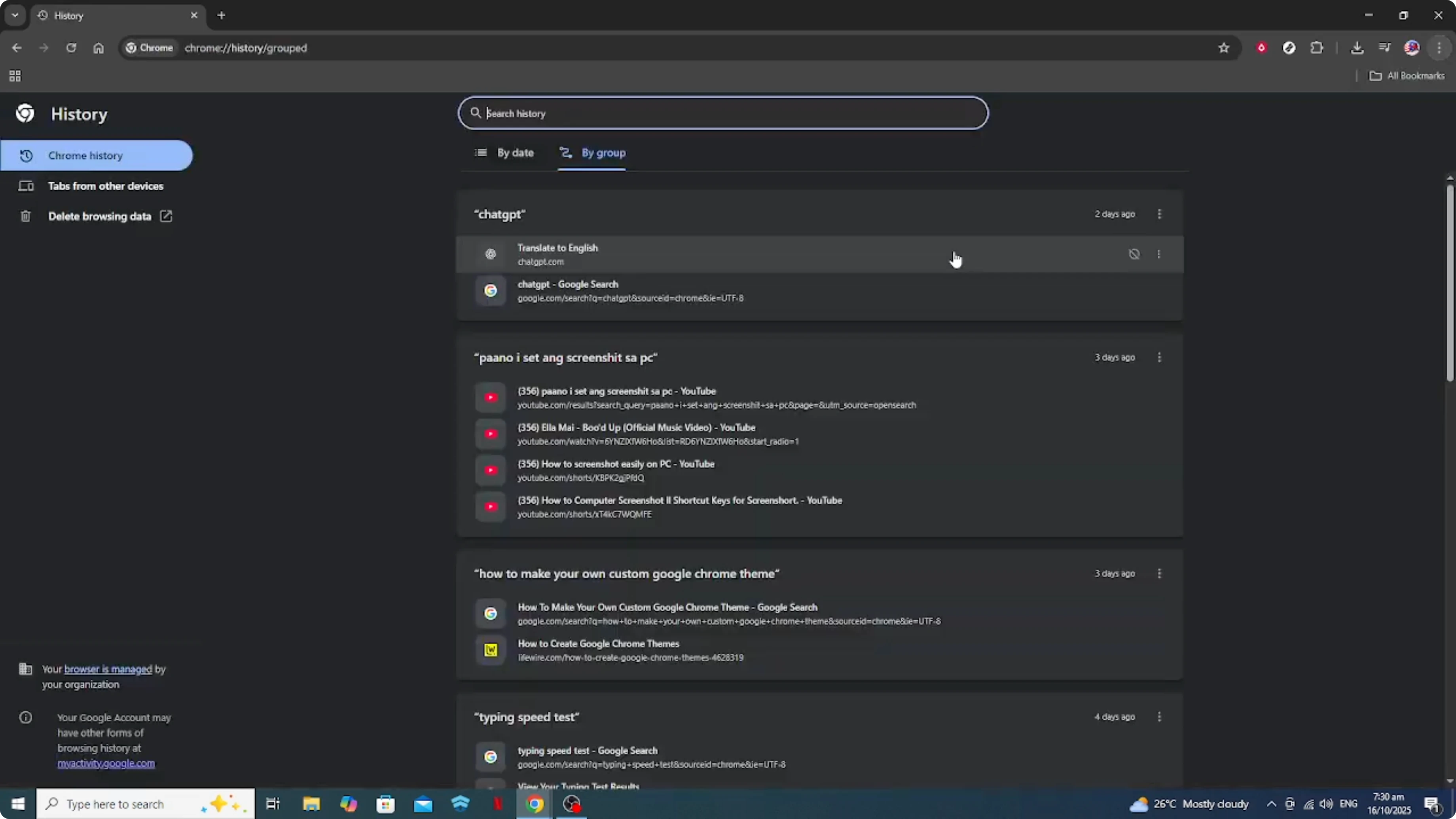Open the global media controls icon
The width and height of the screenshot is (1456, 819).
point(1385,47)
